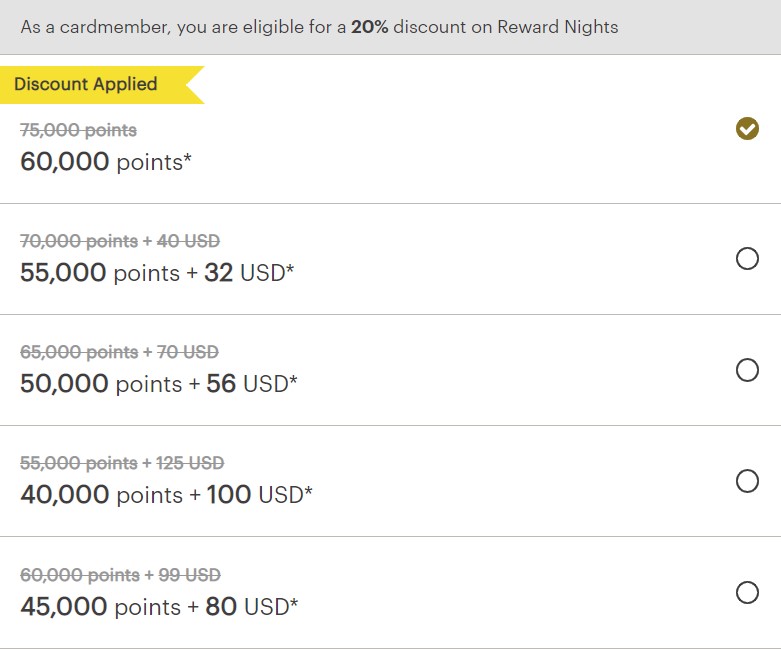
Task: Click the crossed-out 55,000 points + 125 USD
Action: click(x=122, y=464)
